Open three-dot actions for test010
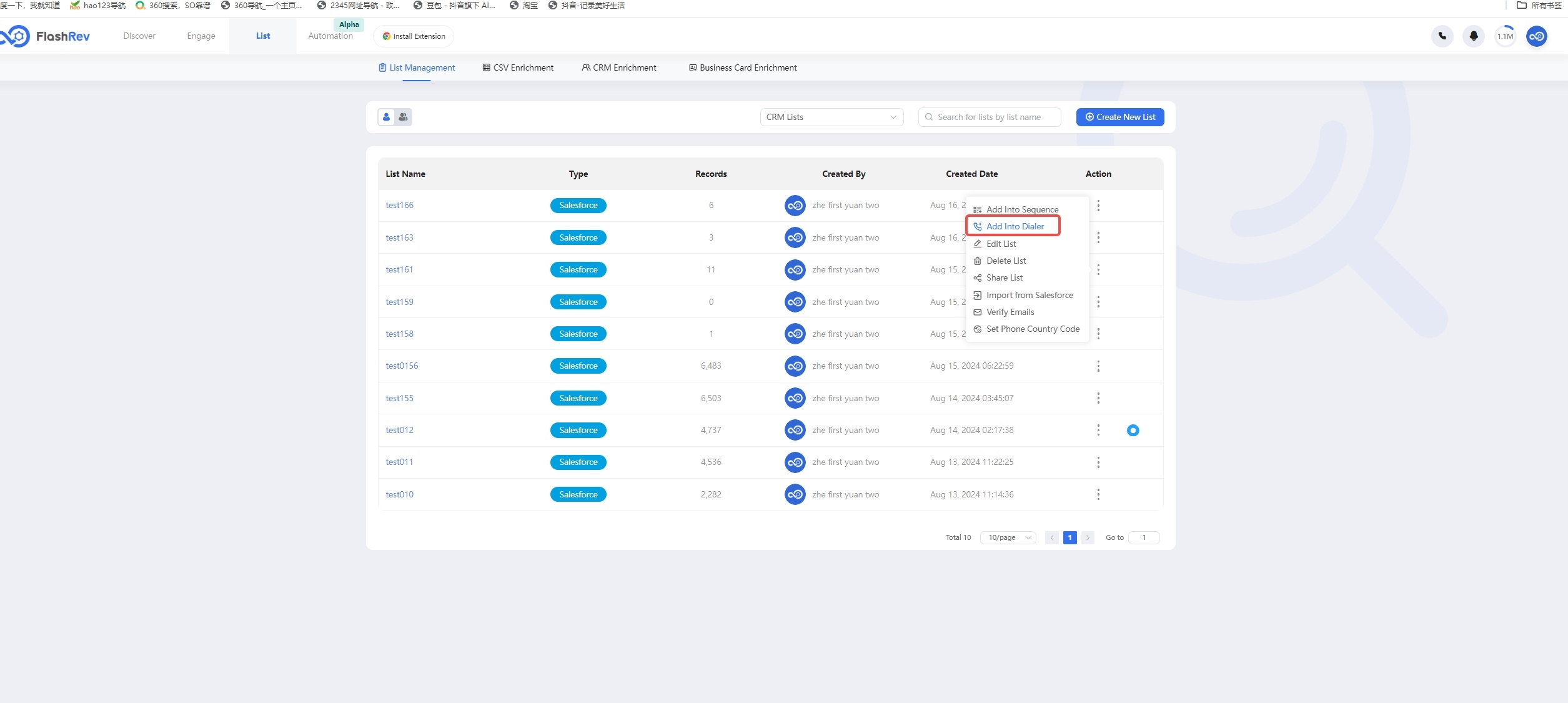 click(x=1098, y=494)
